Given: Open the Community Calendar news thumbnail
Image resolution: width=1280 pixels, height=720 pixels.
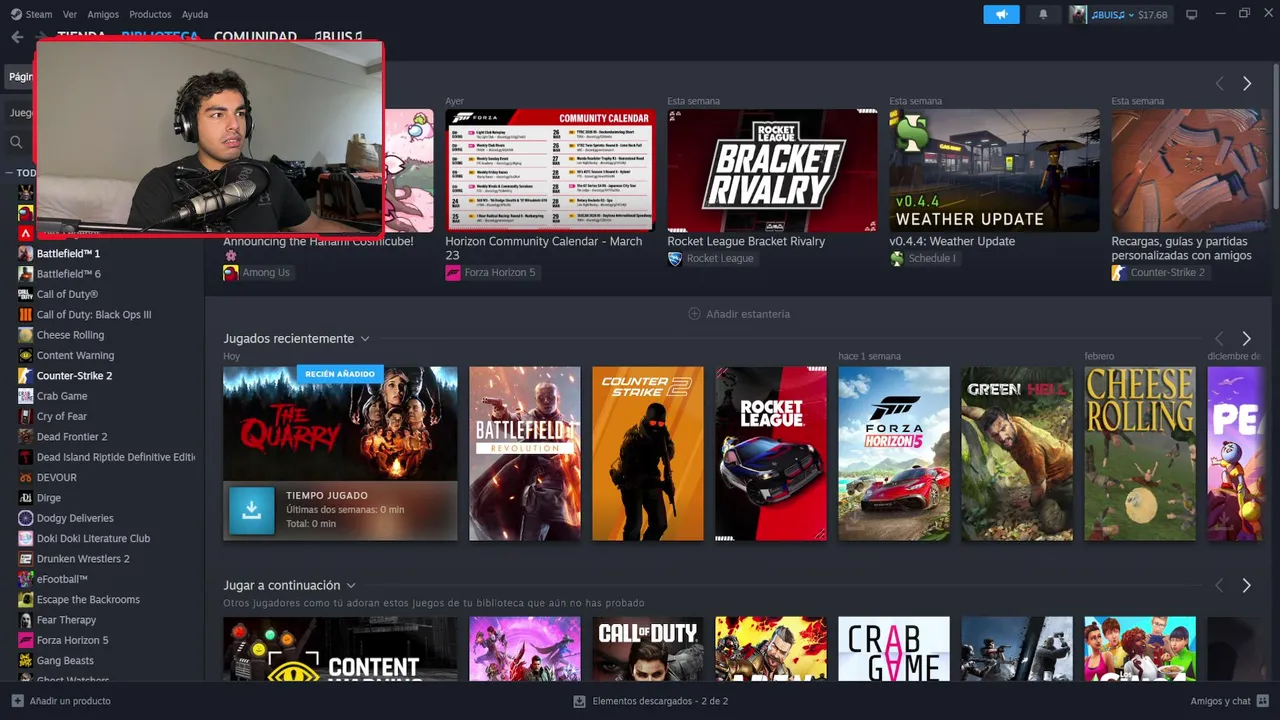Looking at the screenshot, I should click(x=550, y=170).
